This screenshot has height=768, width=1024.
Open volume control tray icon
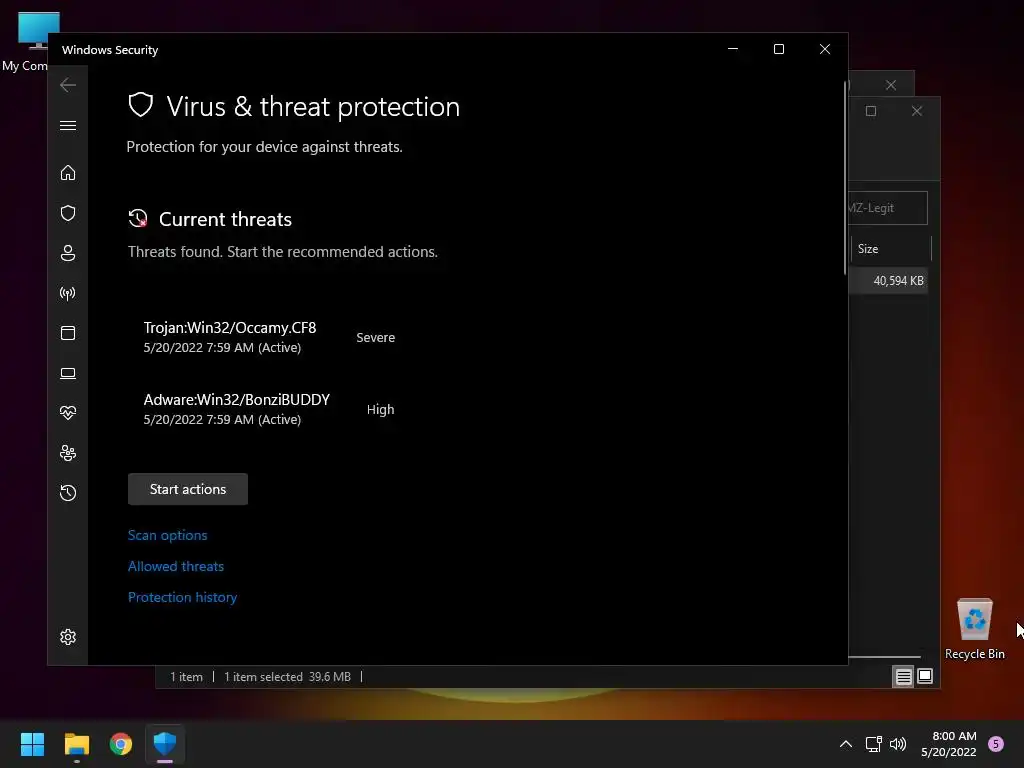pyautogui.click(x=898, y=744)
